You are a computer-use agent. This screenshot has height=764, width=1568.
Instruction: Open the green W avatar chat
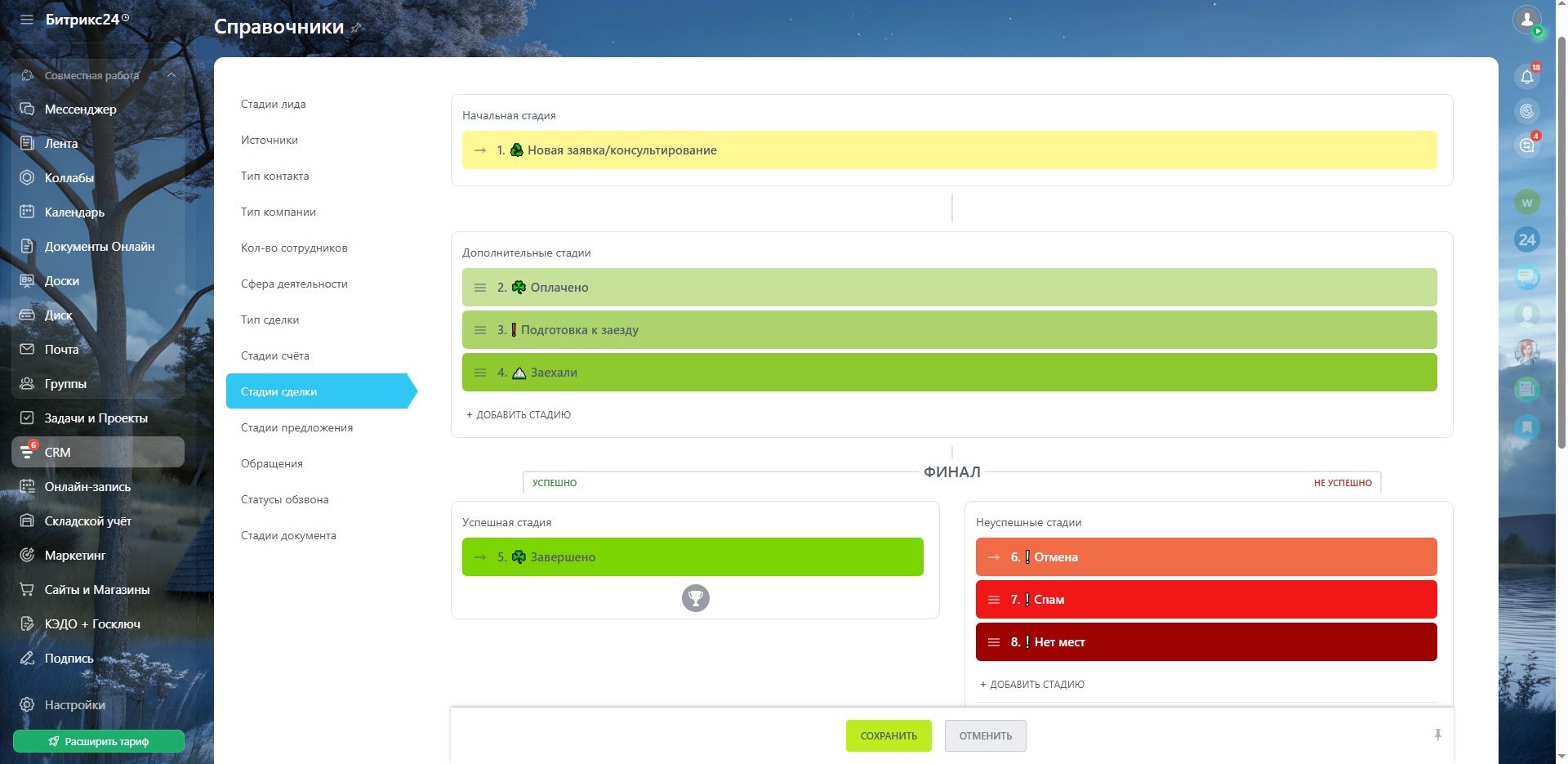[x=1526, y=203]
